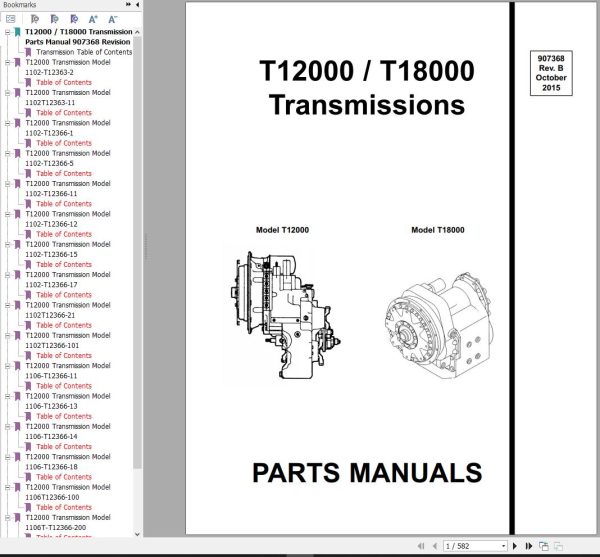Select bookmark T12000 Transmission Model 1106T12366-100
This screenshot has width=600, height=557.
(x=68, y=492)
